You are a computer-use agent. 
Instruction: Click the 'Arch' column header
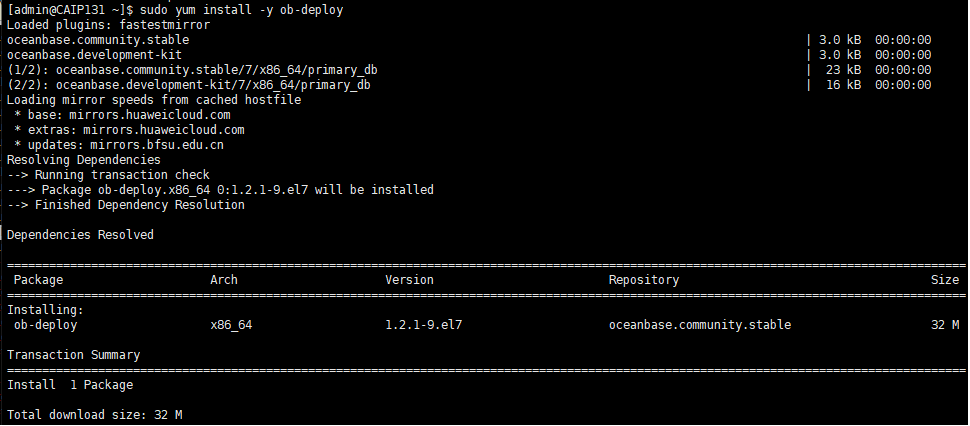[x=224, y=280]
